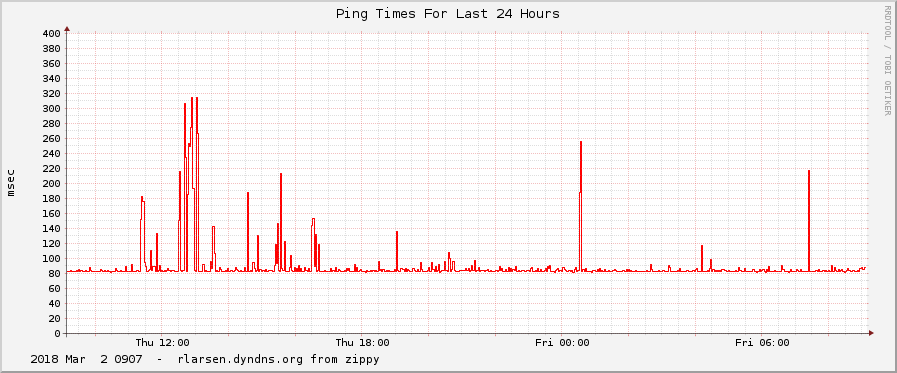The image size is (897, 373).
Task: Click the 20 y-axis value
Action: (x=55, y=319)
